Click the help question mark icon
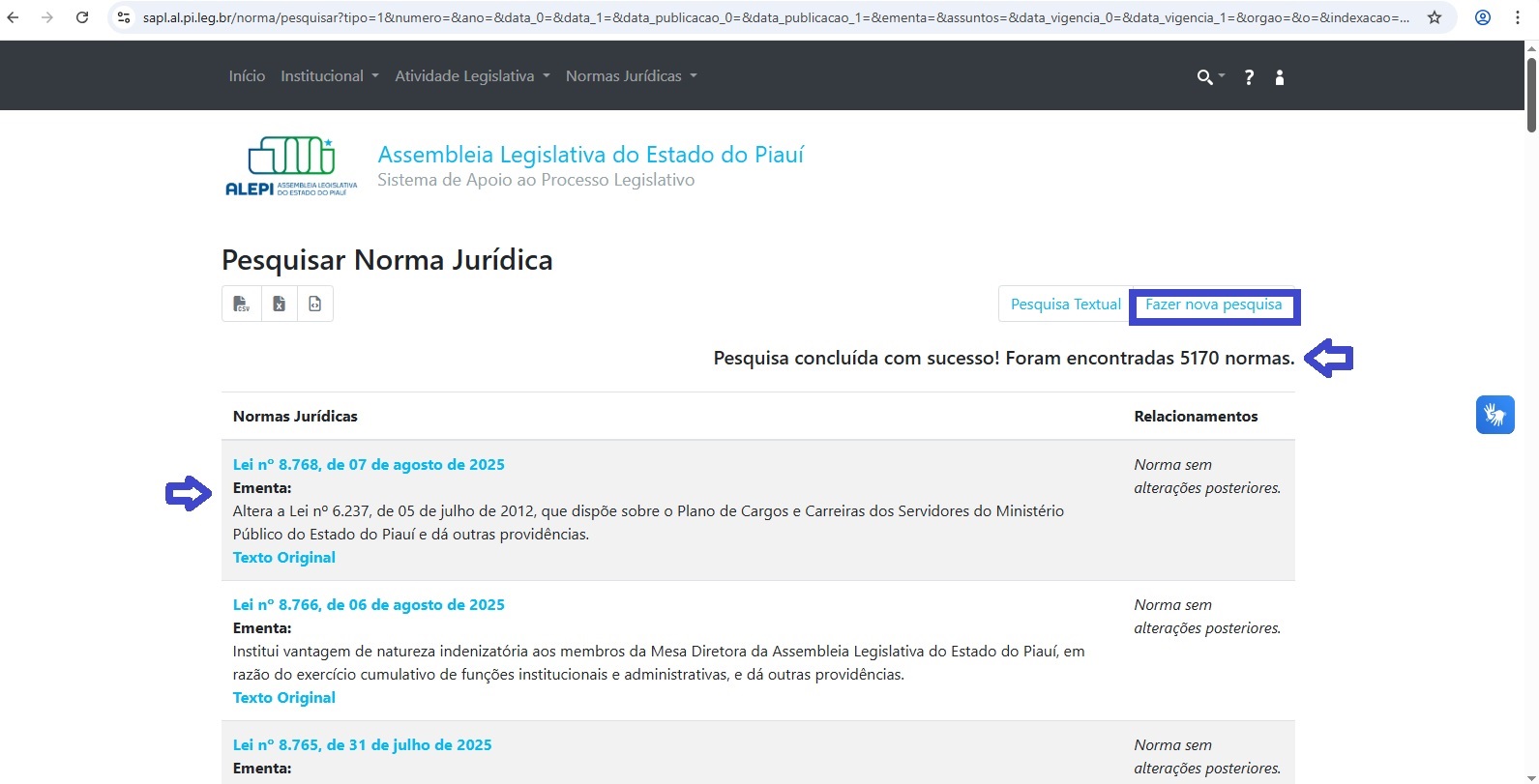1539x784 pixels. click(x=1249, y=77)
